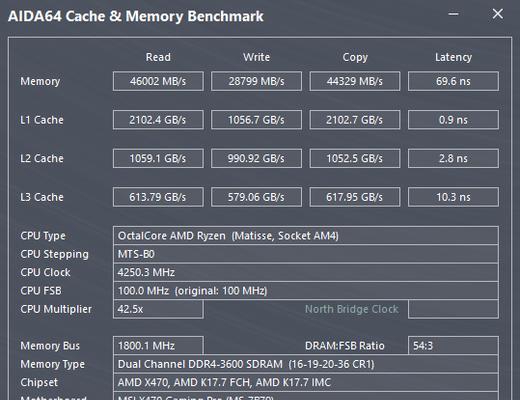Image resolution: width=520 pixels, height=400 pixels.
Task: Select the Memory Copy 44329 MB/s box
Action: coord(355,81)
